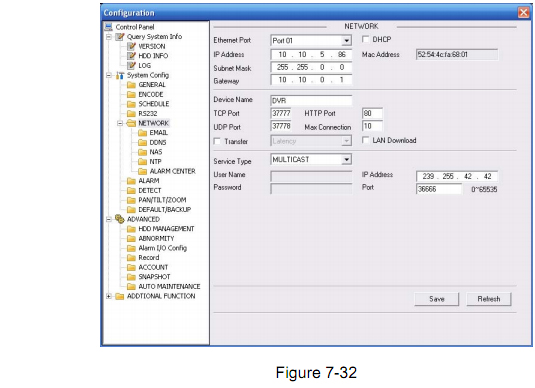This screenshot has width=535, height=388.
Task: Click the multicast IP Address field 239.255.42.42
Action: tap(457, 176)
